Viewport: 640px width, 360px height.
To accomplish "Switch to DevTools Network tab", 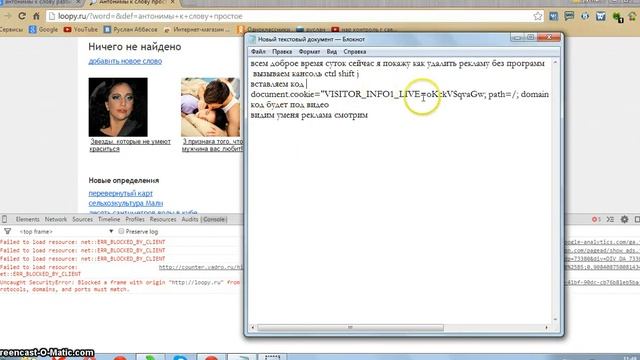I will pos(56,220).
